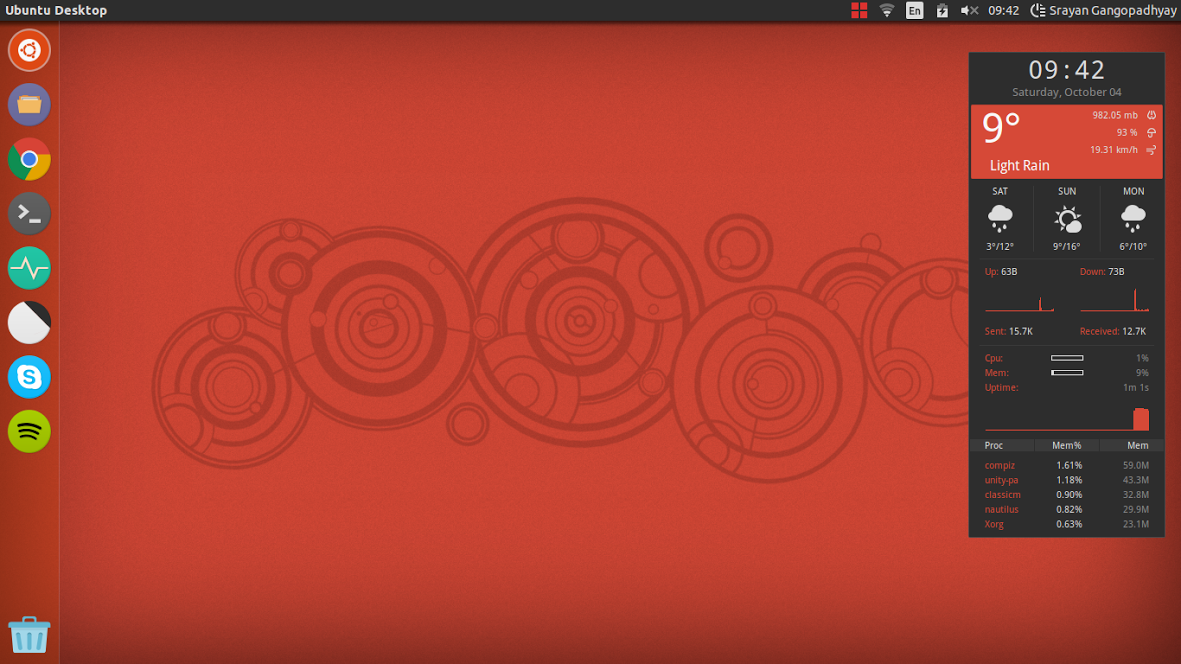Launch Google Chrome from the dock
Viewport: 1181px width, 664px height.
tap(29, 160)
